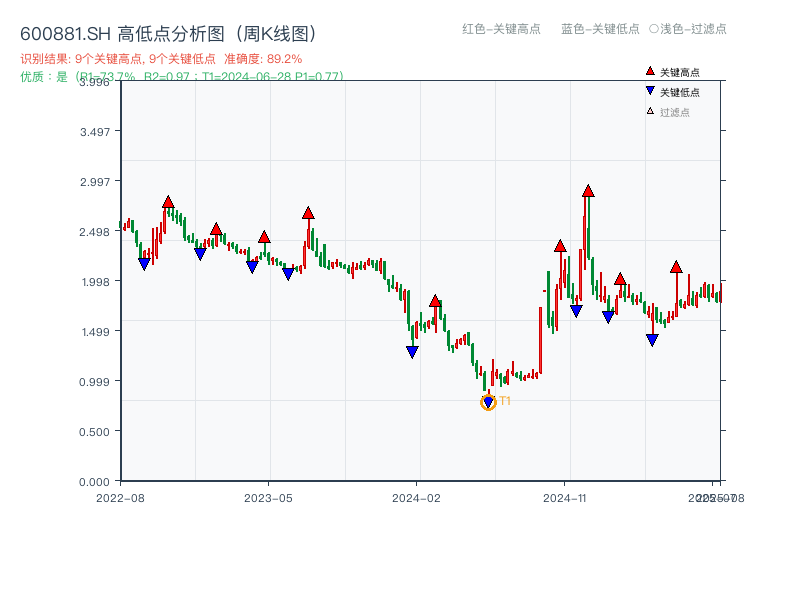
Task: Click the 红色-关键高点 header label
Action: 501,29
